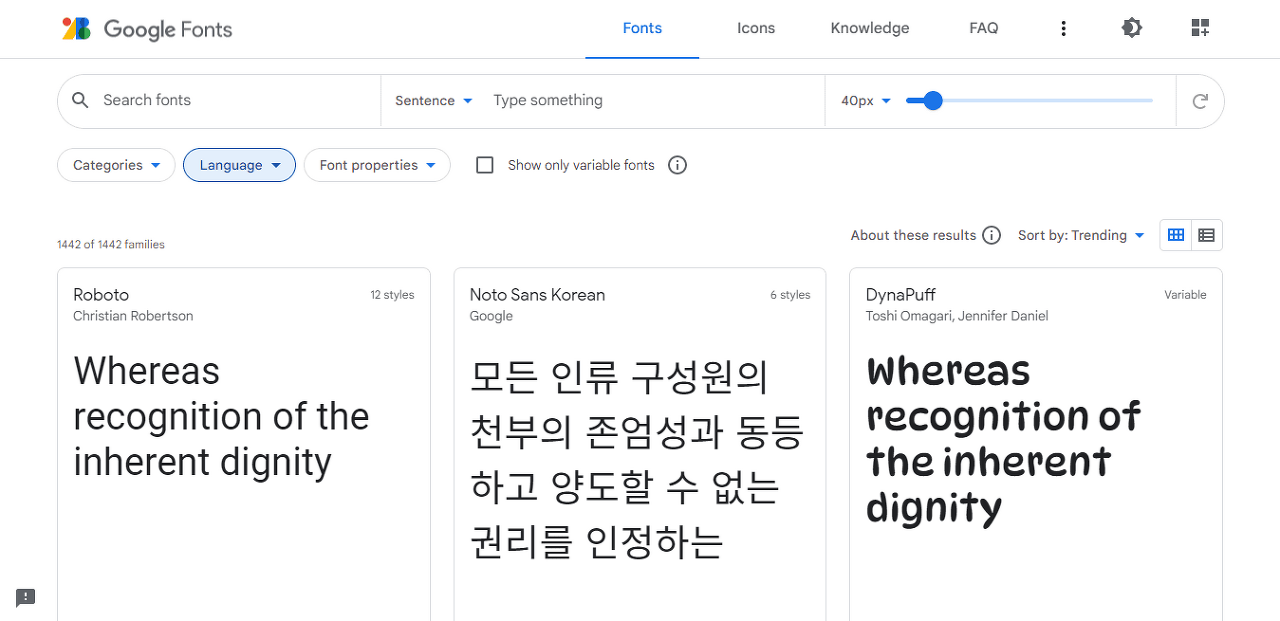Switch to the Icons tab
Viewport: 1280px width, 621px height.
pyautogui.click(x=756, y=28)
